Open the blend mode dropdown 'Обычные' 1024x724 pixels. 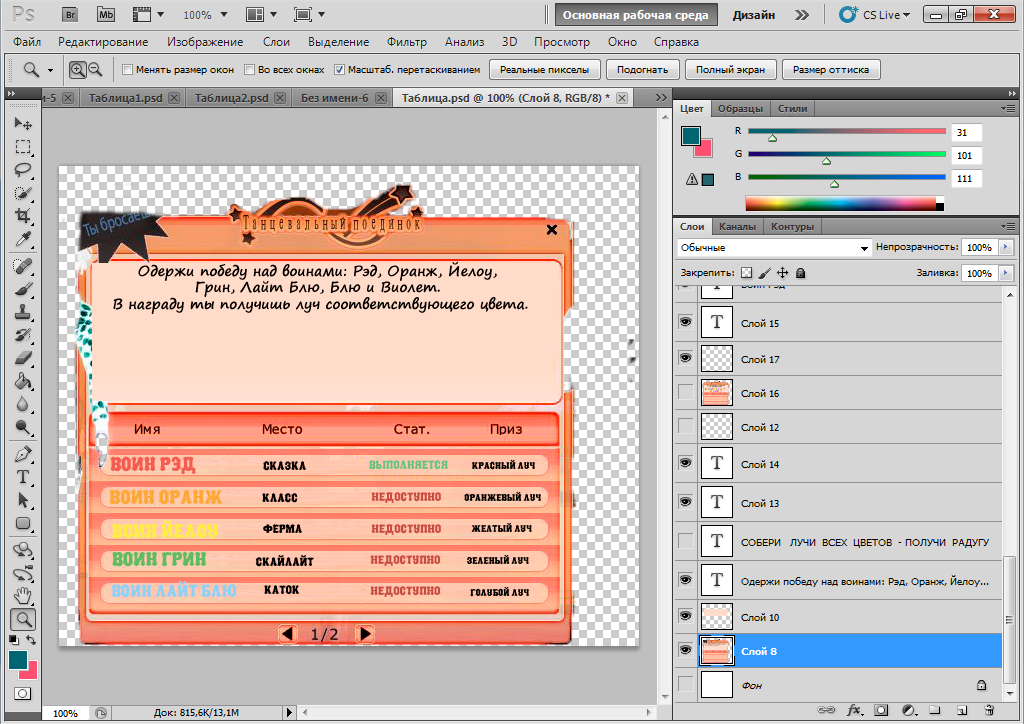click(x=774, y=247)
